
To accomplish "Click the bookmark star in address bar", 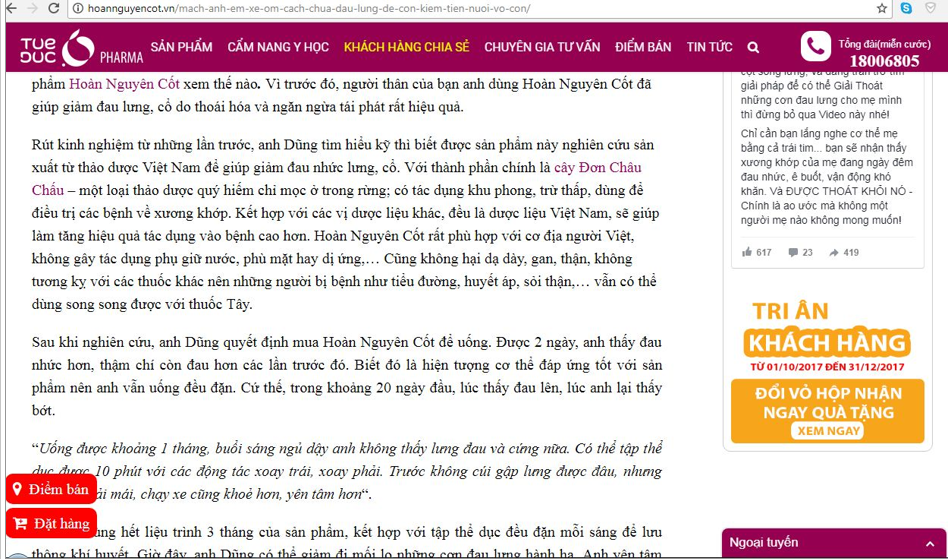I will pyautogui.click(x=880, y=8).
